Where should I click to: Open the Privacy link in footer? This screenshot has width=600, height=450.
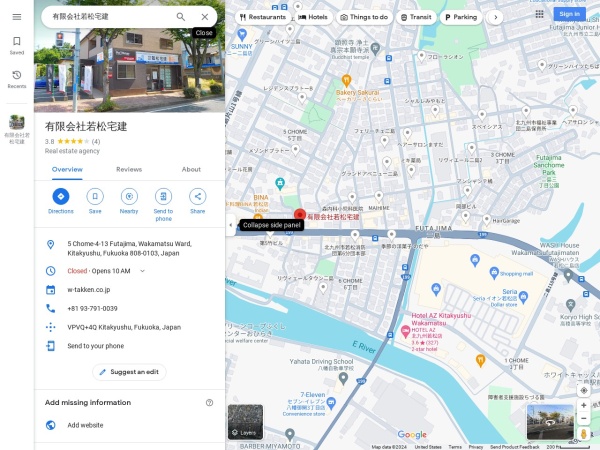pos(476,447)
